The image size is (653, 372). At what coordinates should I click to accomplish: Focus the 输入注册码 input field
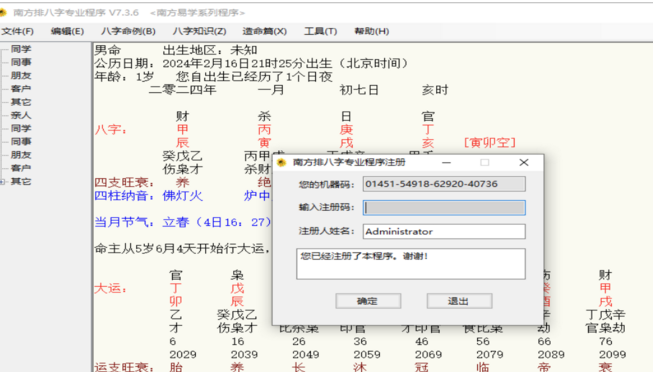pyautogui.click(x=444, y=207)
